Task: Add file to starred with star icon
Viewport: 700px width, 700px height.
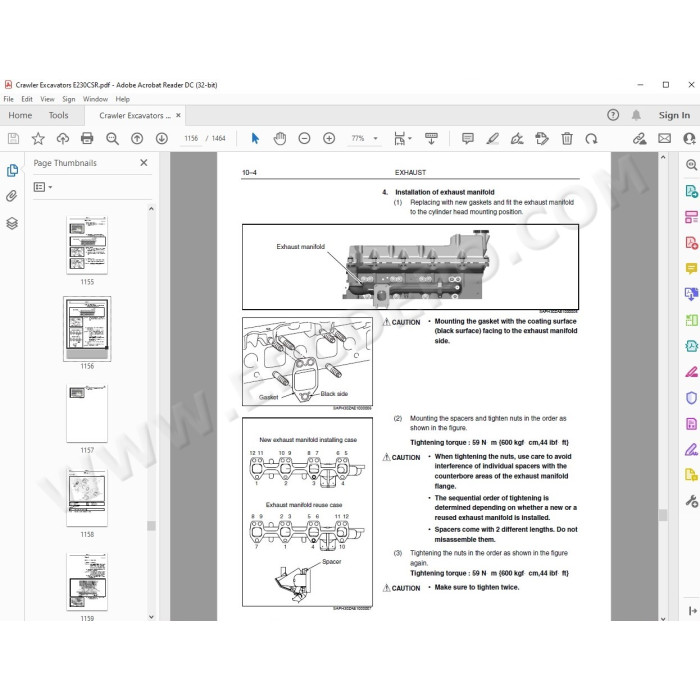Action: tap(38, 138)
